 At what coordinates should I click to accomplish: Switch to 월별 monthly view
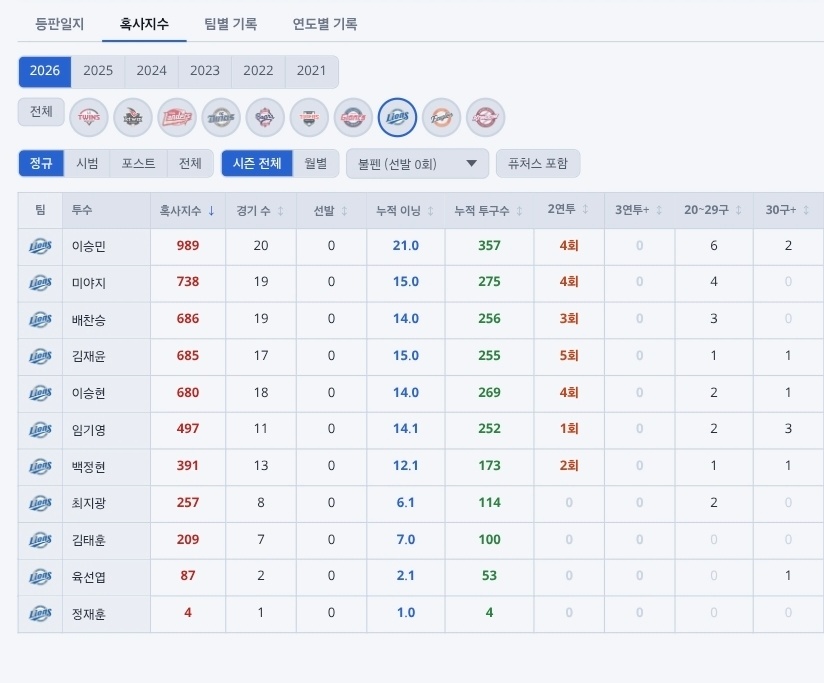click(x=315, y=163)
